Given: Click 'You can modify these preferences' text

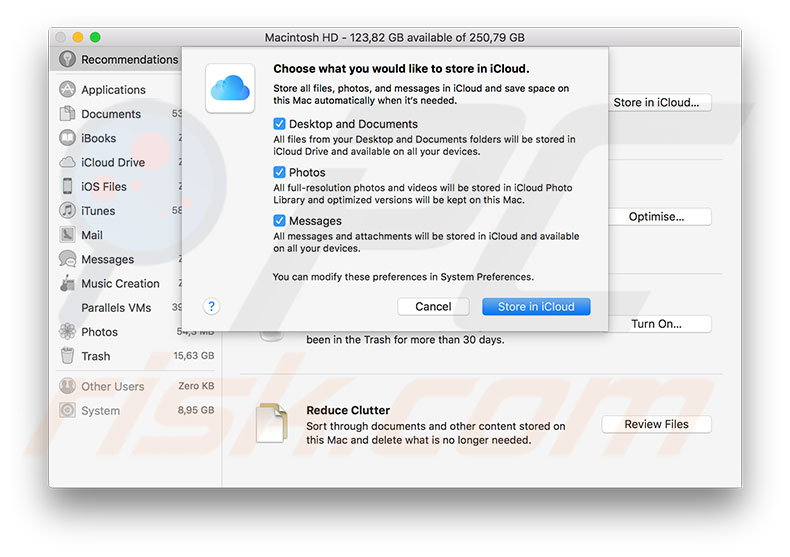Looking at the screenshot, I should [x=403, y=276].
